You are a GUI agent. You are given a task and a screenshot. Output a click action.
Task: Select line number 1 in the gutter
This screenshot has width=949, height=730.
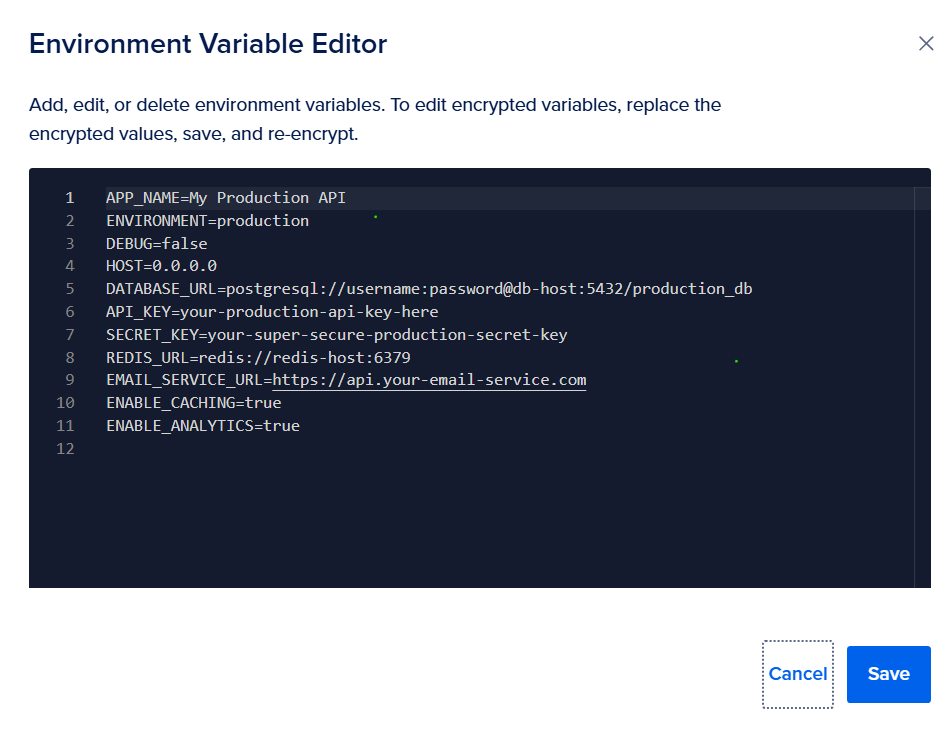click(x=69, y=198)
